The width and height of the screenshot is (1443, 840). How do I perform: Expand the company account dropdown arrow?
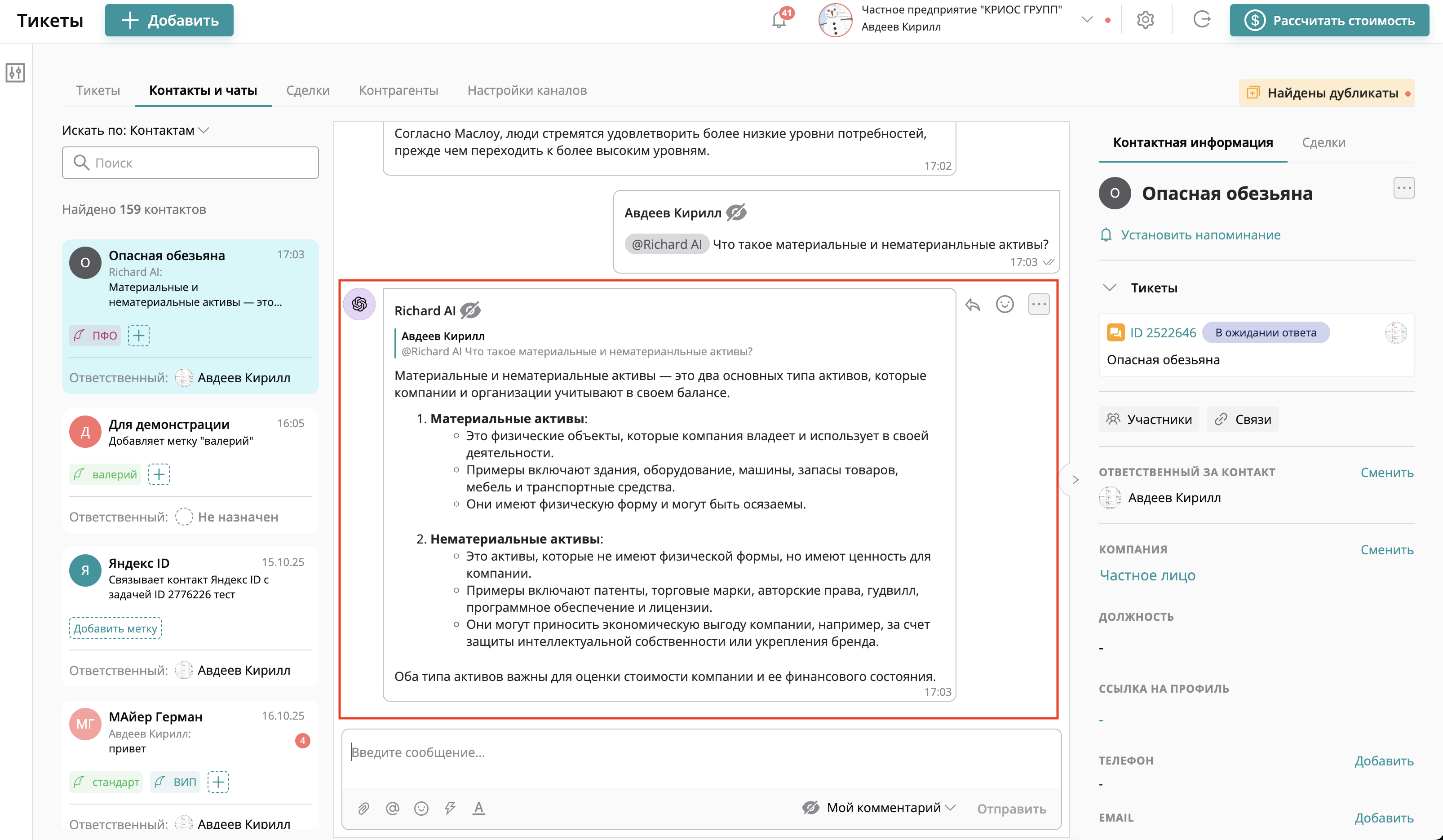1087,19
